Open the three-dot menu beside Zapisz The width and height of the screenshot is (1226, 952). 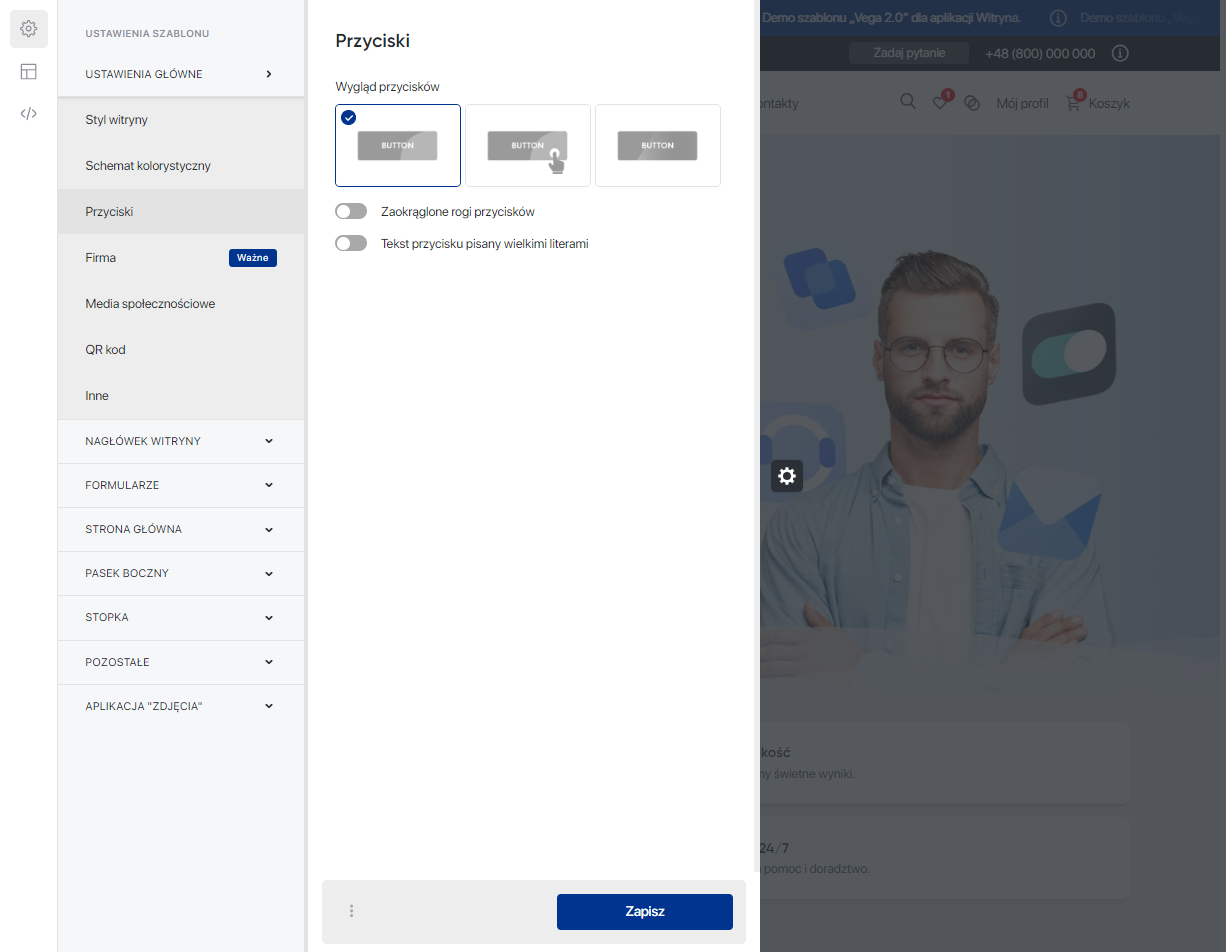tap(351, 911)
